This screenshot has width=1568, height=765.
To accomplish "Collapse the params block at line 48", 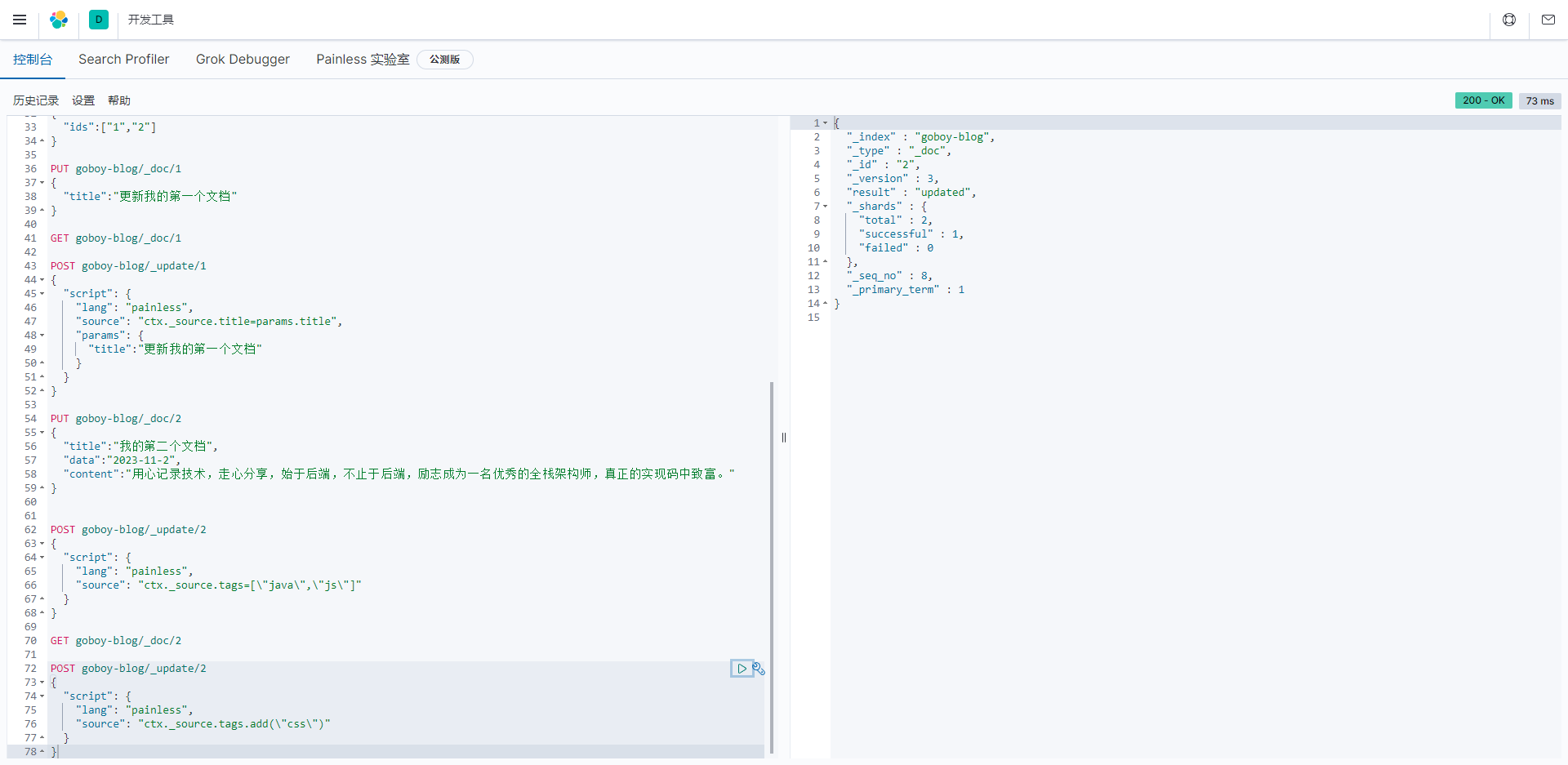I will pos(42,336).
